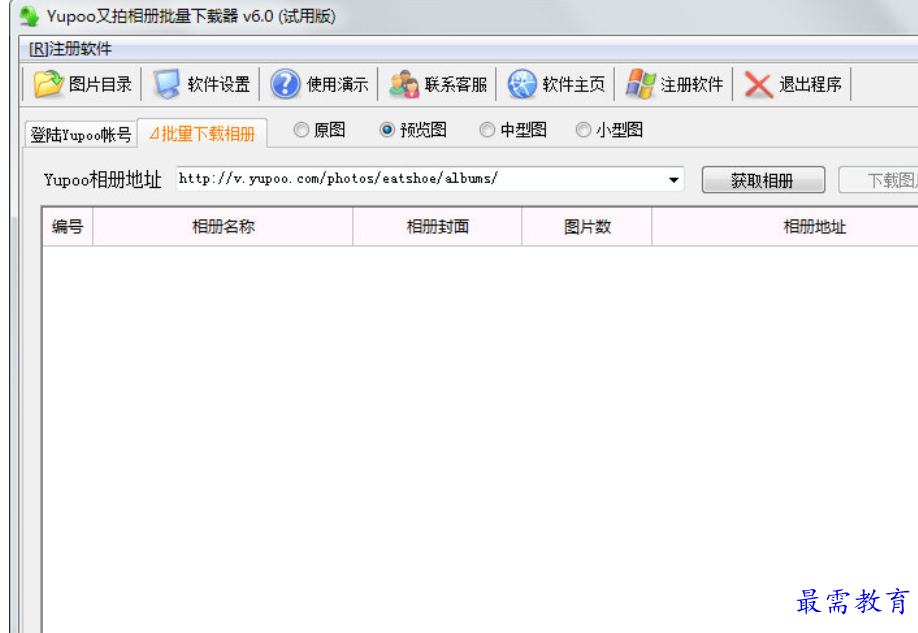Click the Yupoo app icon in title bar
918x633 pixels.
[x=29, y=16]
